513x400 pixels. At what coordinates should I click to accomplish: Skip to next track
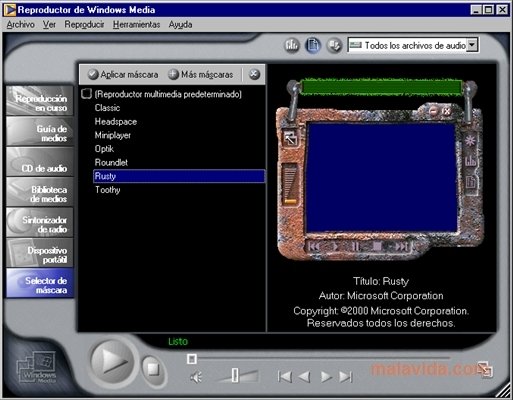coord(345,377)
